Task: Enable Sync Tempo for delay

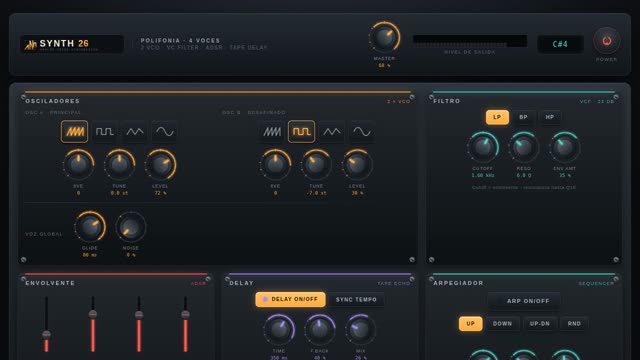Action: click(356, 299)
